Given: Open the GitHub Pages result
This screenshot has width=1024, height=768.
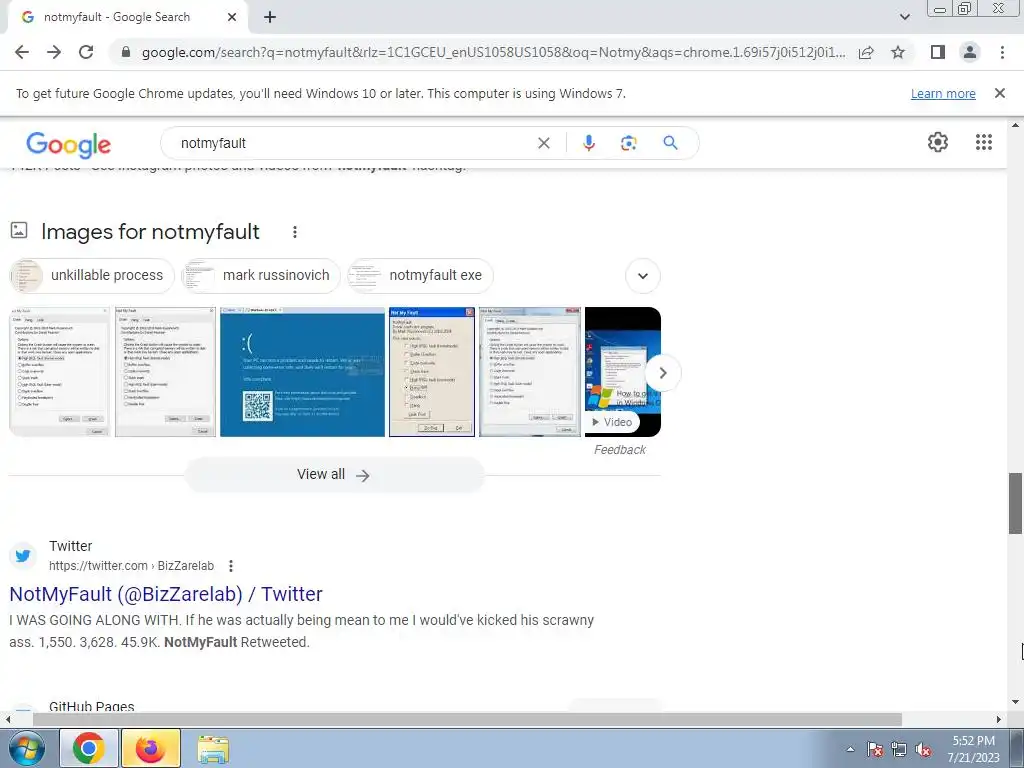Looking at the screenshot, I should (91, 706).
